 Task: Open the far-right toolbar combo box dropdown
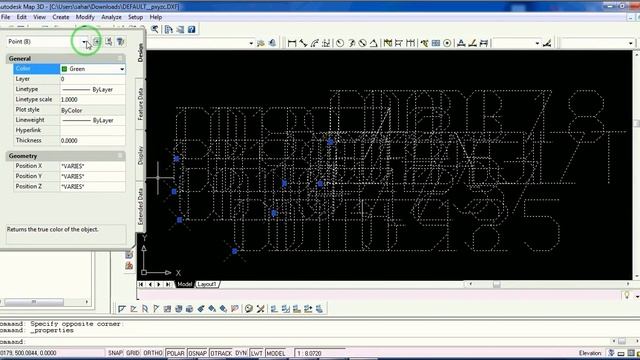[631, 43]
